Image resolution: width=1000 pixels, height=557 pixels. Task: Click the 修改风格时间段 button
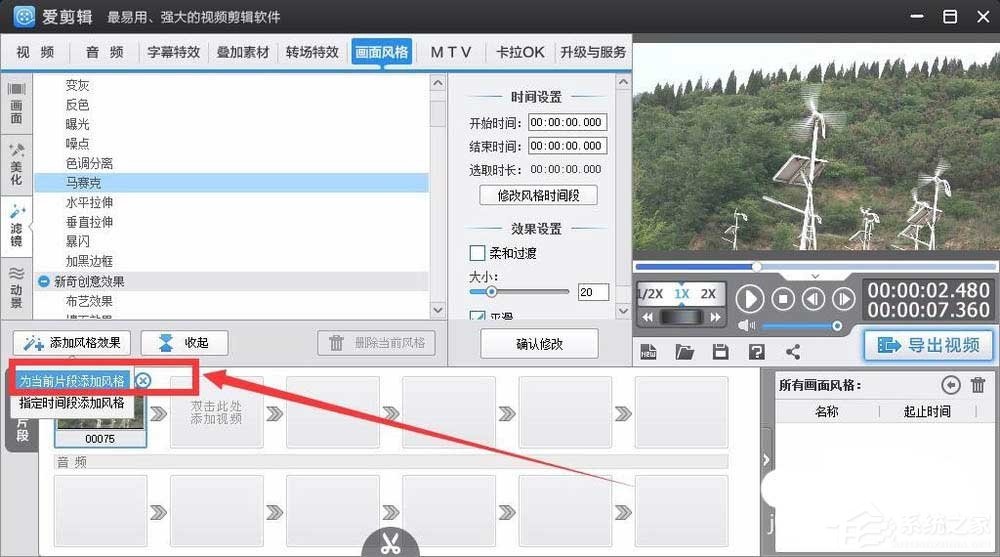tap(538, 195)
